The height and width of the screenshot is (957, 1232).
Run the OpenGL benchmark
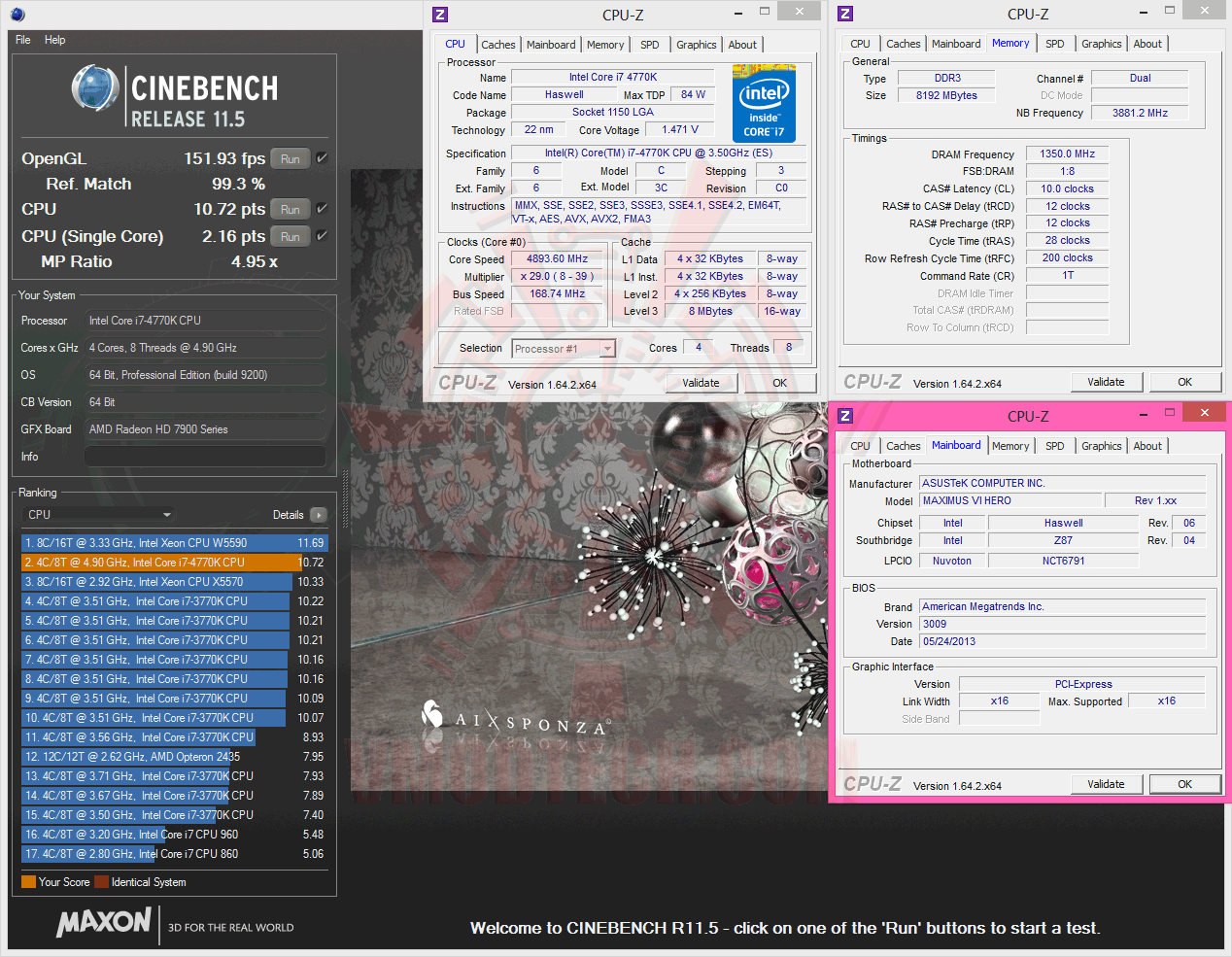click(x=291, y=158)
